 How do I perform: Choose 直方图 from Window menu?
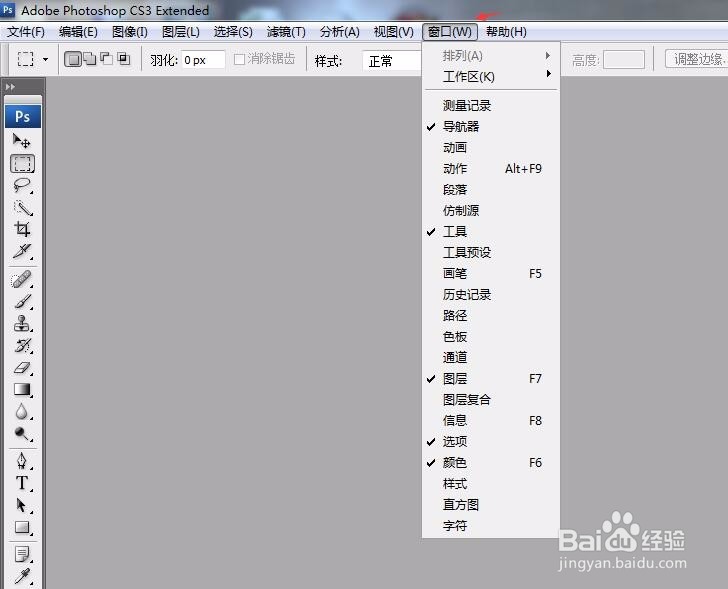point(491,505)
